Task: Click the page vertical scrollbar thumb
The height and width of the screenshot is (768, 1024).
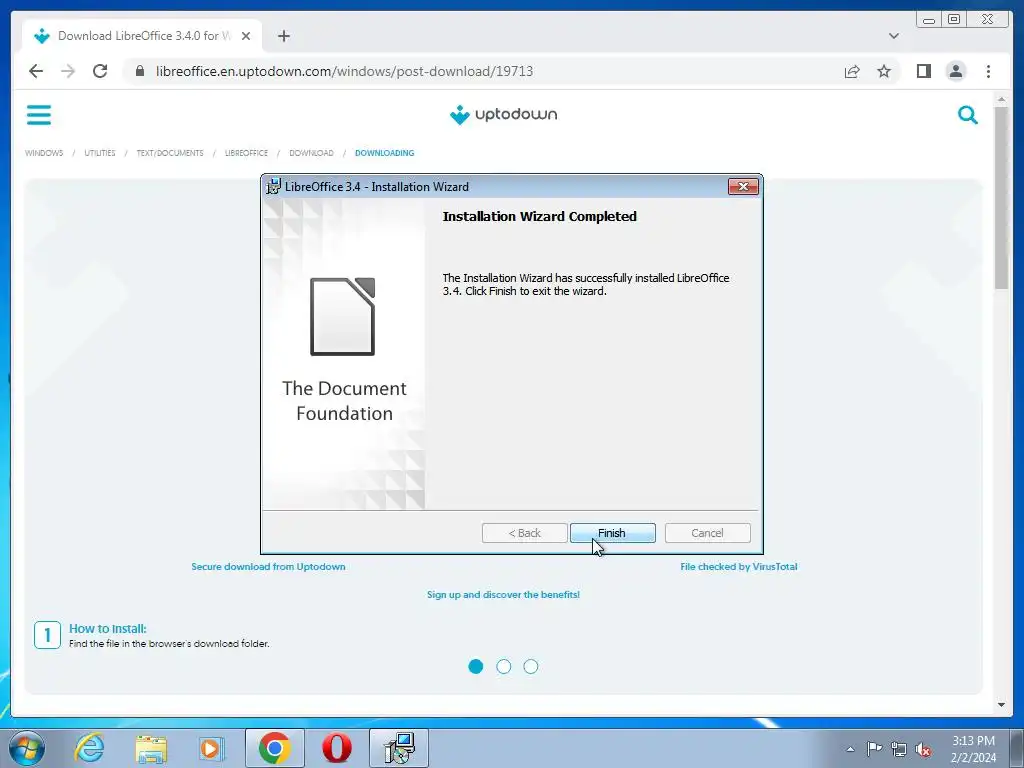Action: (x=1001, y=198)
